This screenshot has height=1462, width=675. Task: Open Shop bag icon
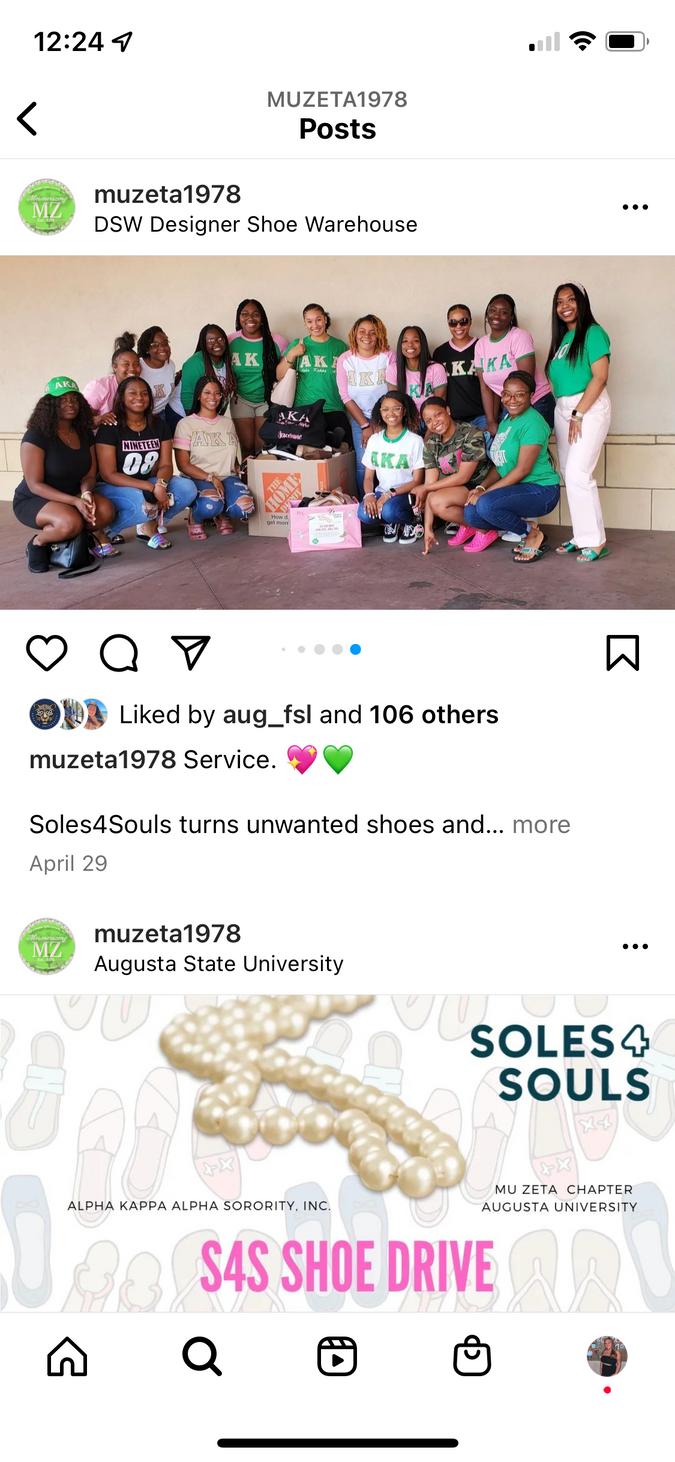click(472, 1357)
